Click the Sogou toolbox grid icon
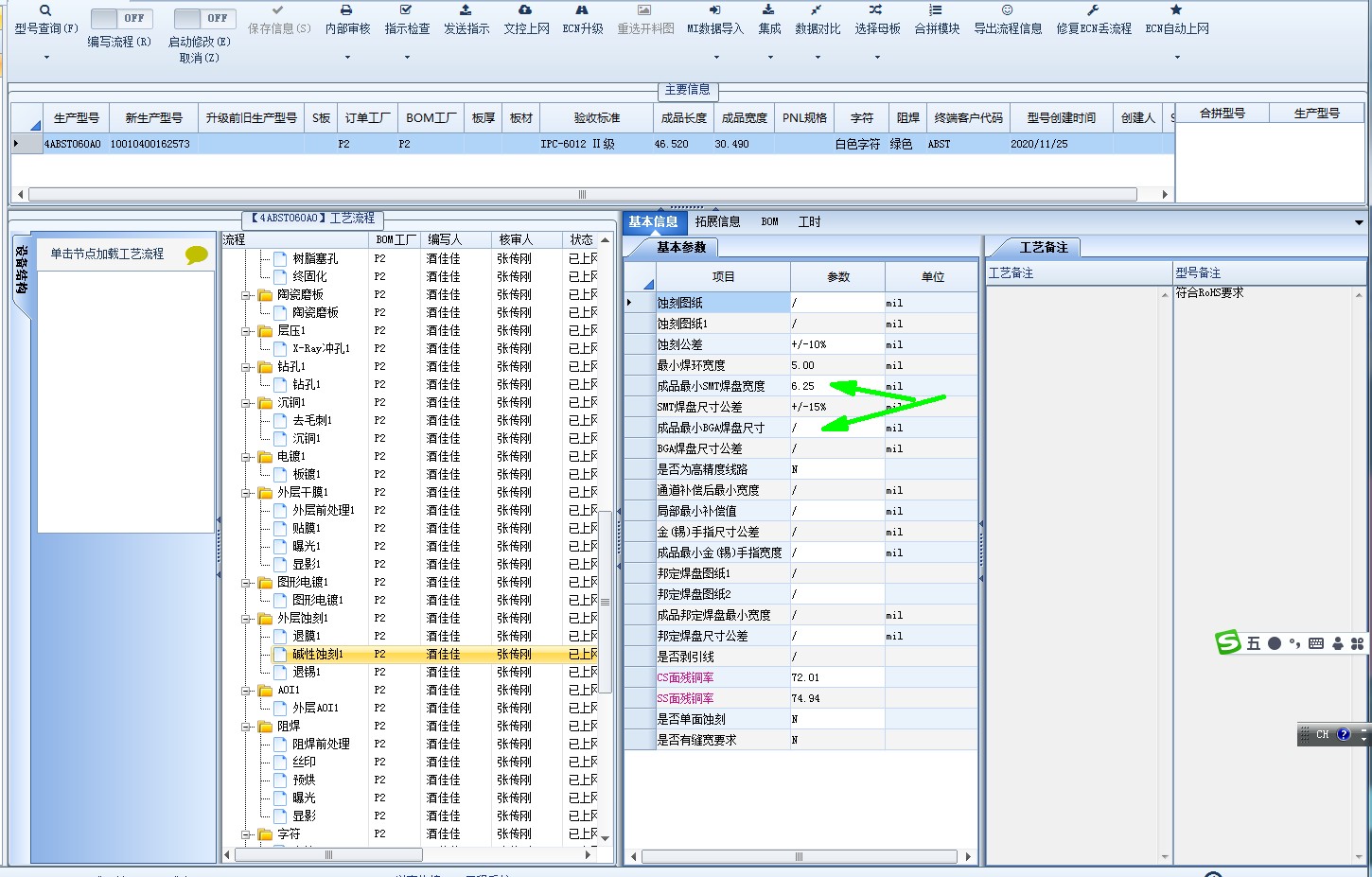The width and height of the screenshot is (1372, 877). 1357,643
